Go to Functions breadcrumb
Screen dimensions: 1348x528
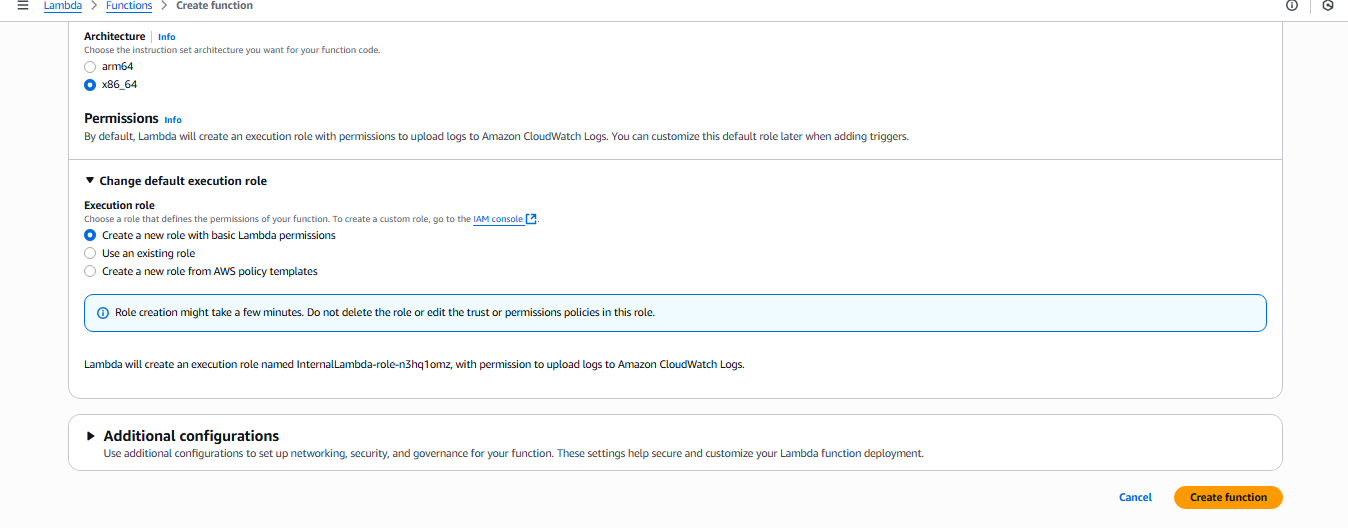coord(129,6)
